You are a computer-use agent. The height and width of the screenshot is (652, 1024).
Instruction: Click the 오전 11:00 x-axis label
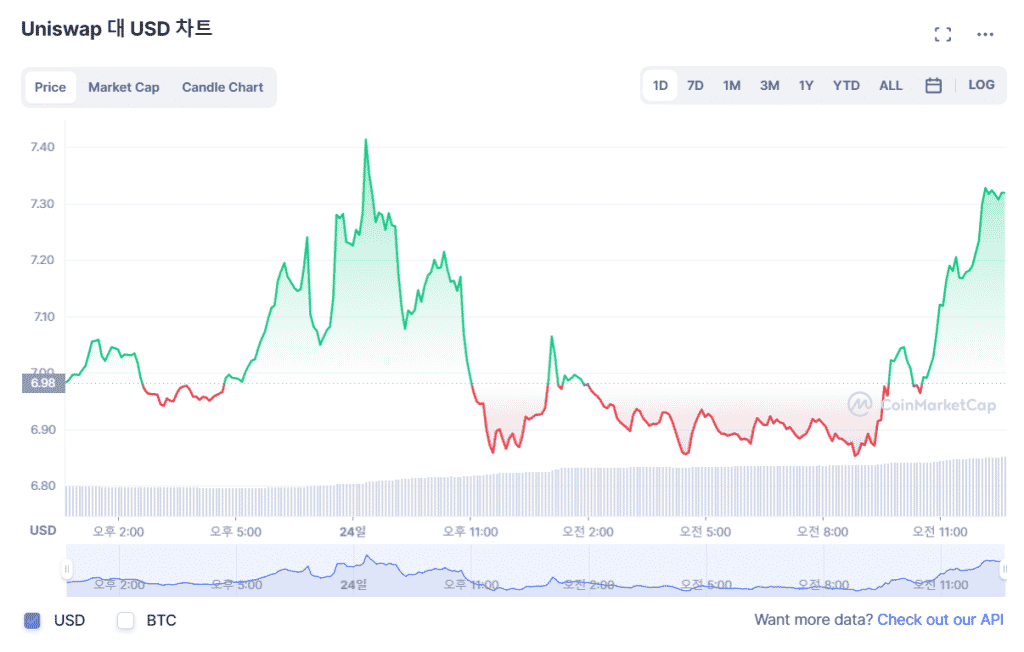(940, 532)
